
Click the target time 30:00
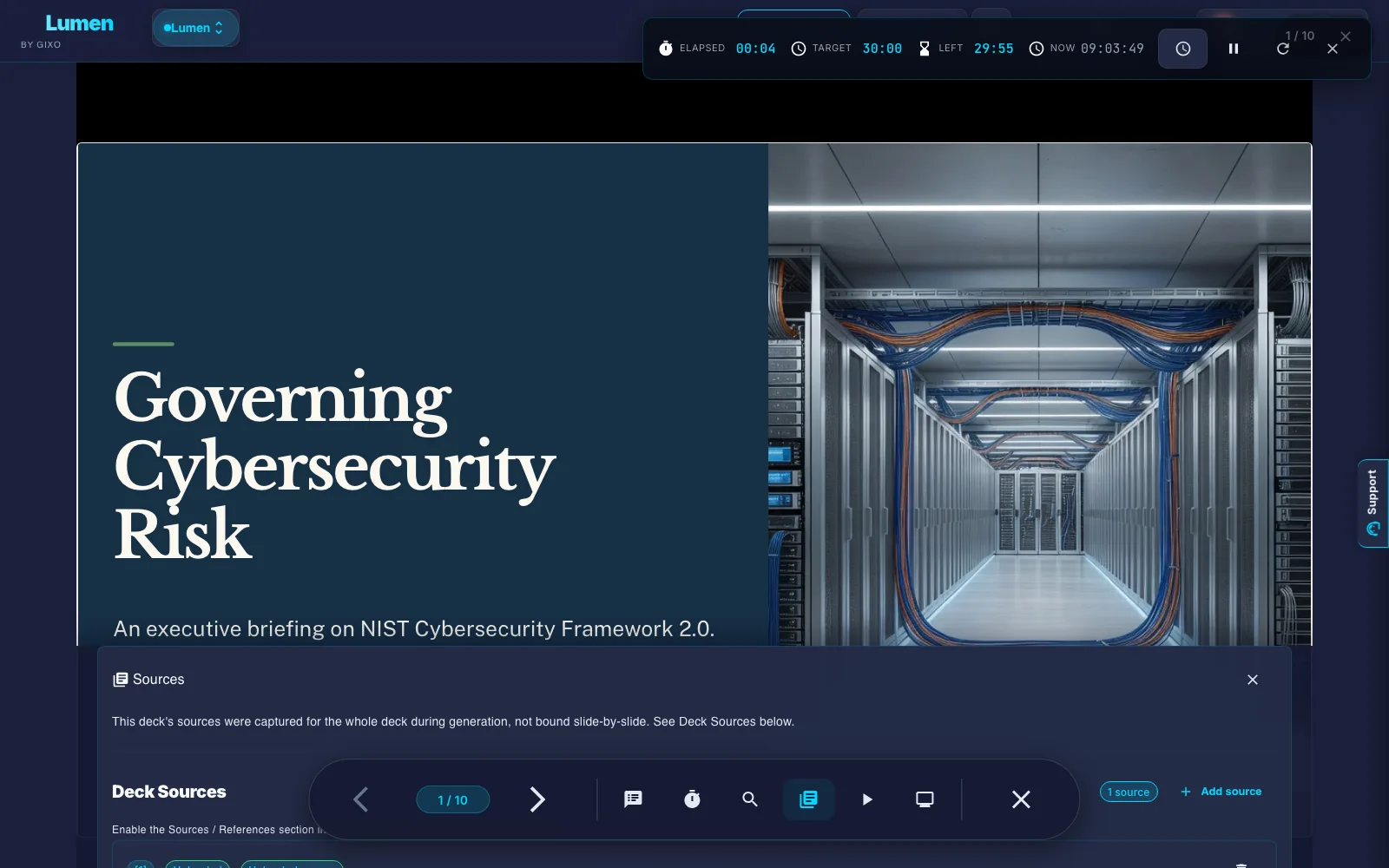pyautogui.click(x=882, y=49)
